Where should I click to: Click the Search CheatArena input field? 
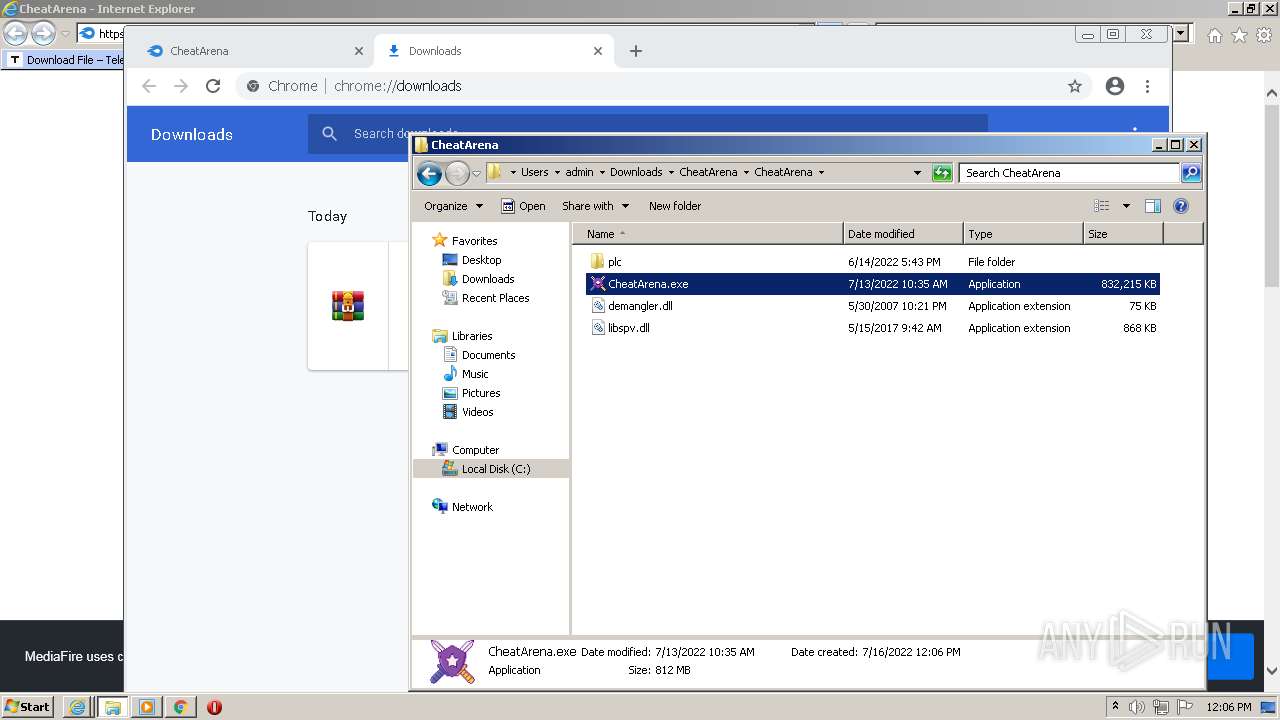[1069, 173]
